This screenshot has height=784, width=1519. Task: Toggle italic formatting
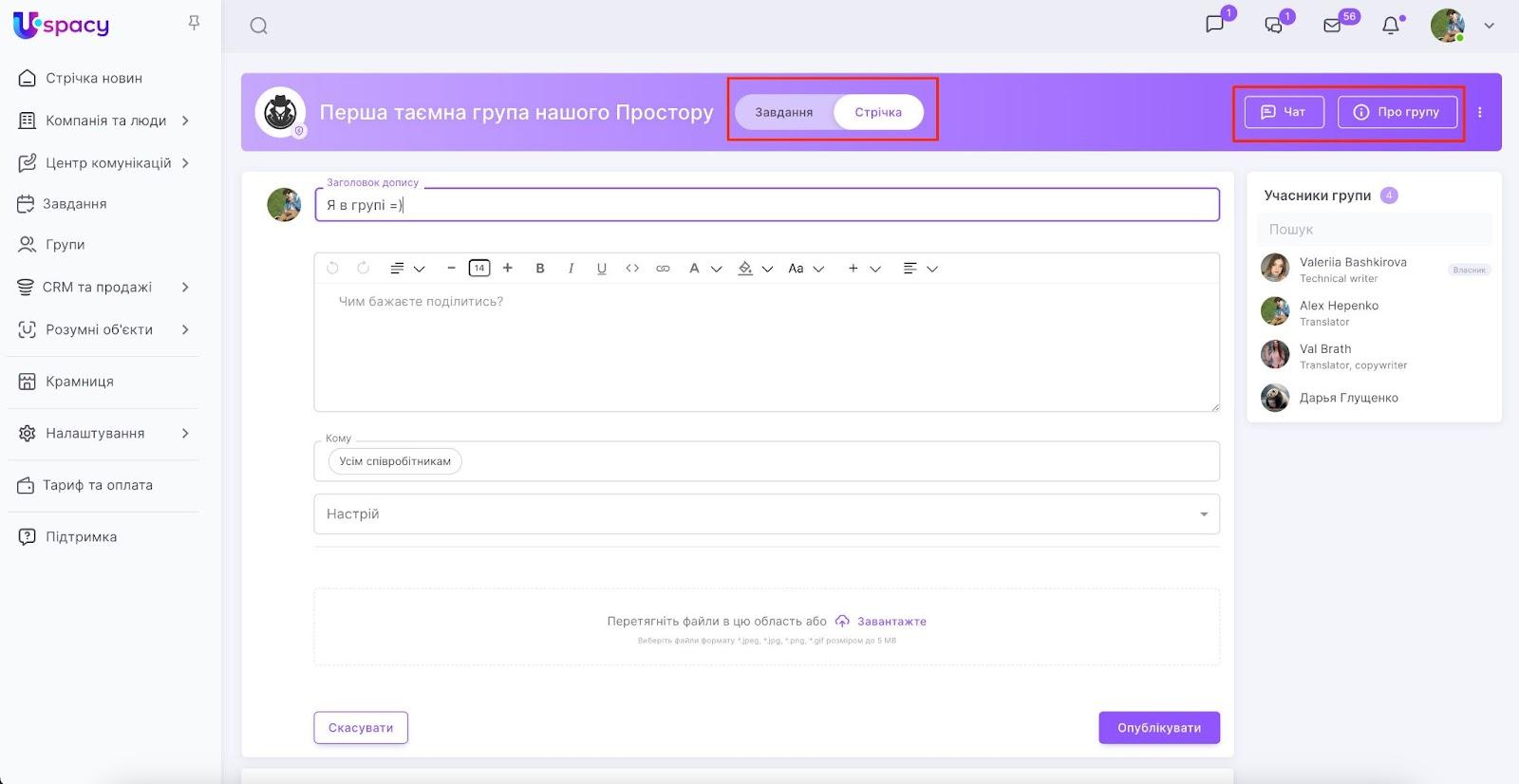571,269
